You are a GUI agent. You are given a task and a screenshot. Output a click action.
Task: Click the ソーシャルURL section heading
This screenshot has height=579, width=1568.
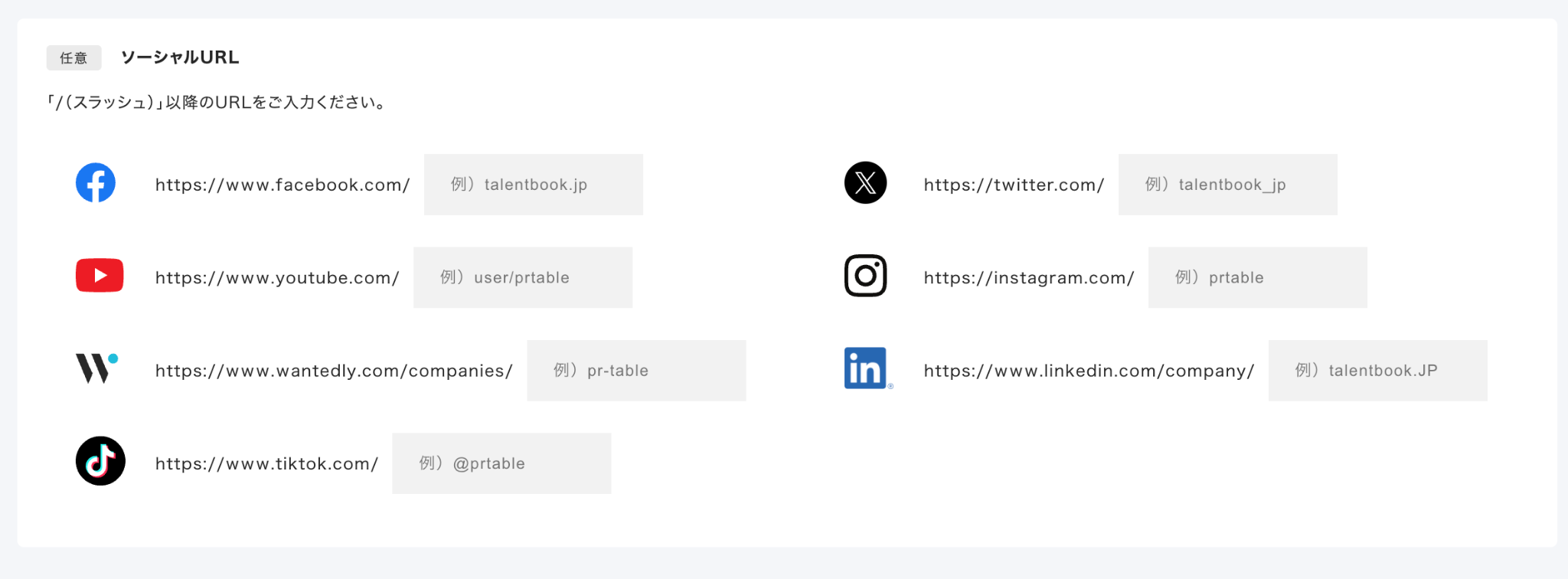[x=180, y=57]
